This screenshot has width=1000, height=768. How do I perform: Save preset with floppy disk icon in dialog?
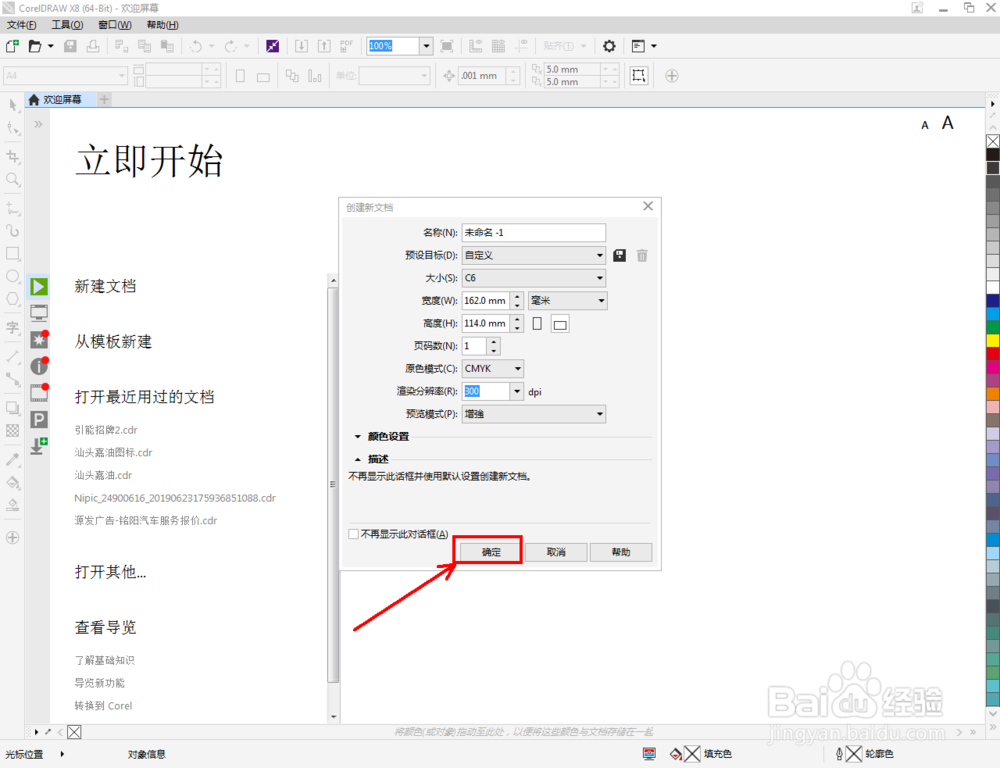(x=619, y=256)
